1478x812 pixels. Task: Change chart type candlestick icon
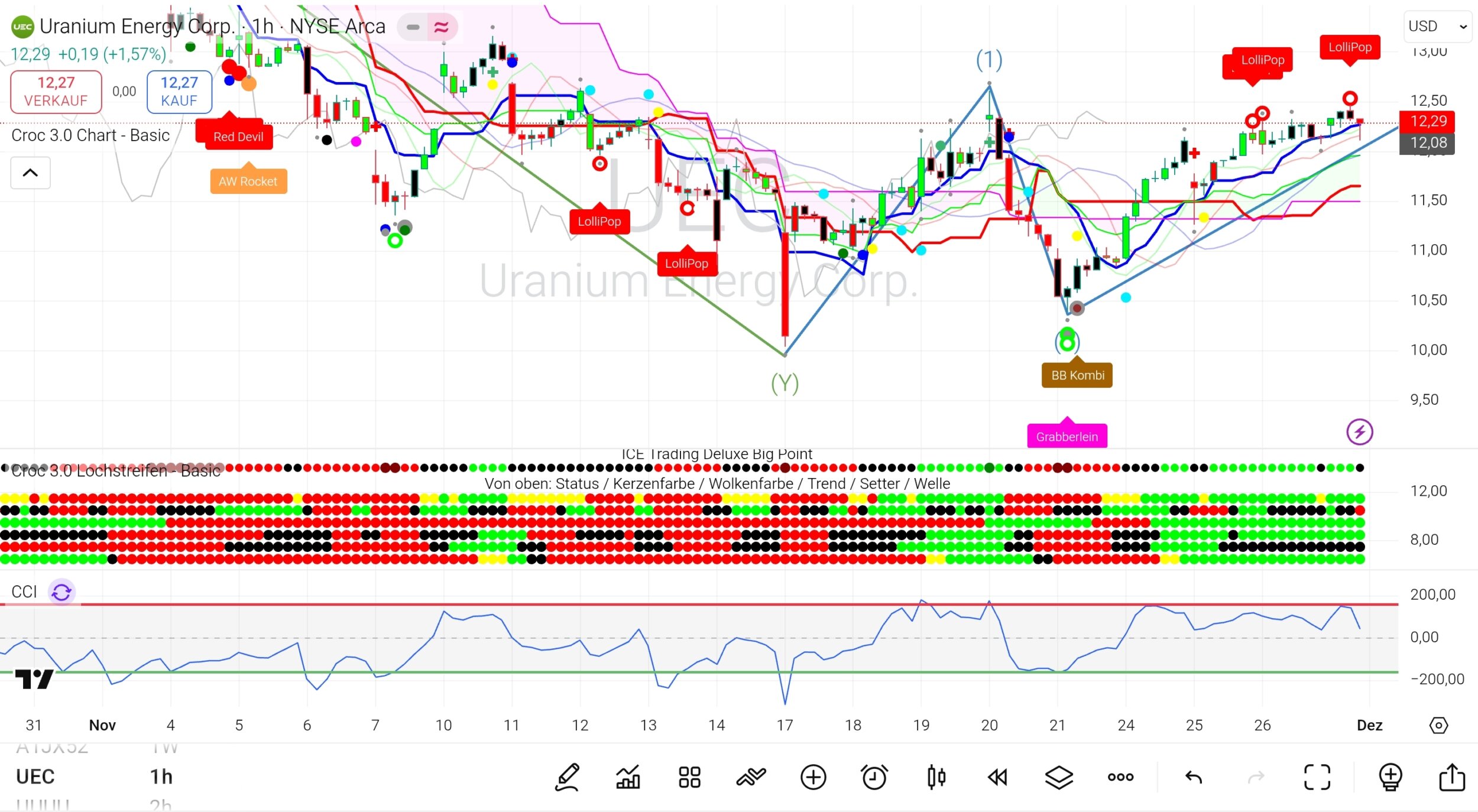(x=936, y=777)
